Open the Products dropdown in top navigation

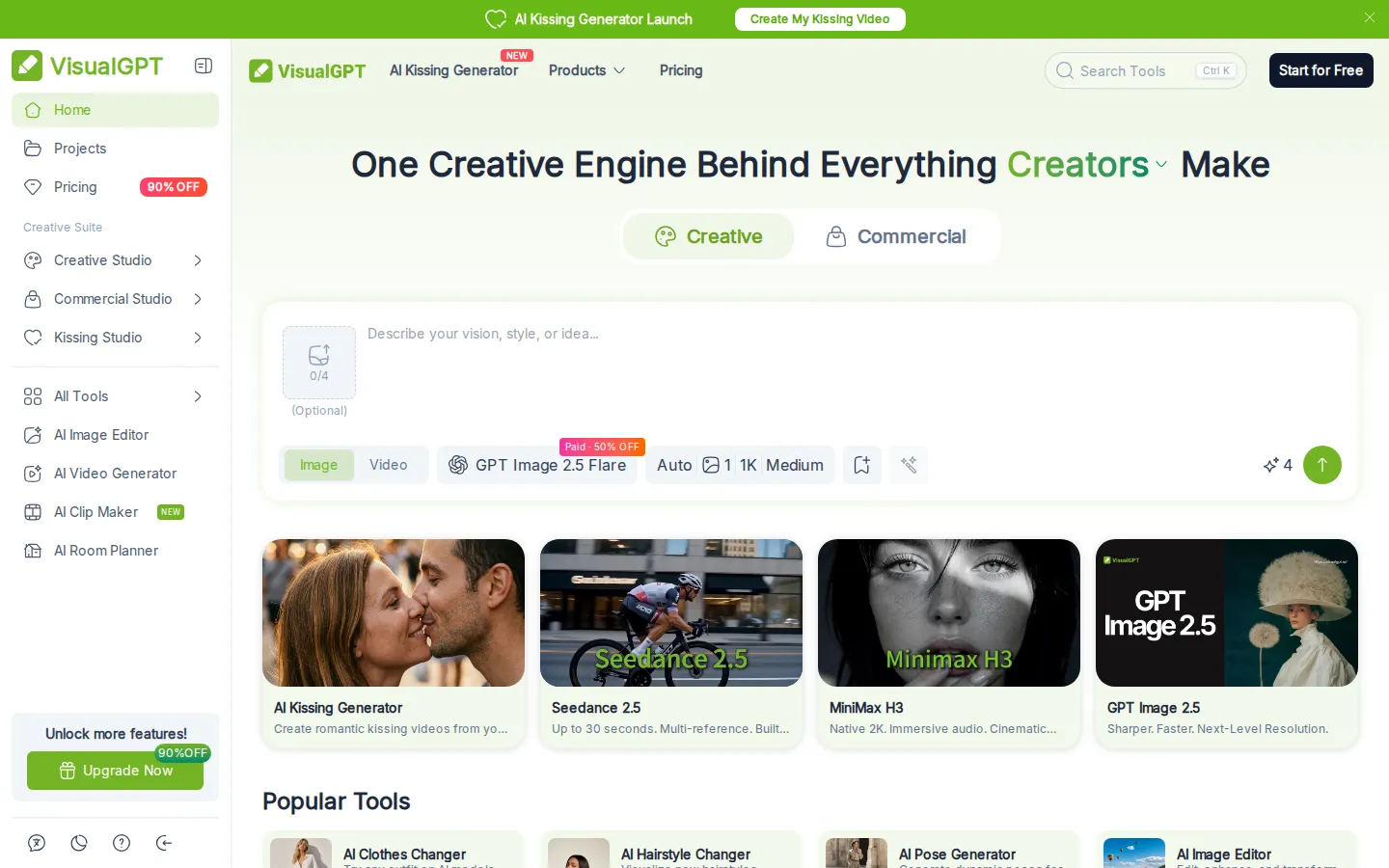(586, 70)
